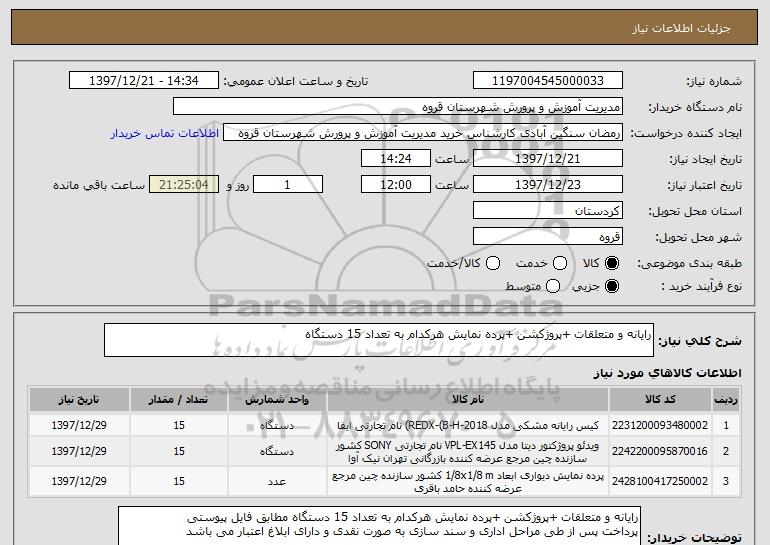
Task: Click validity date field 1397/12/23
Action: [548, 185]
